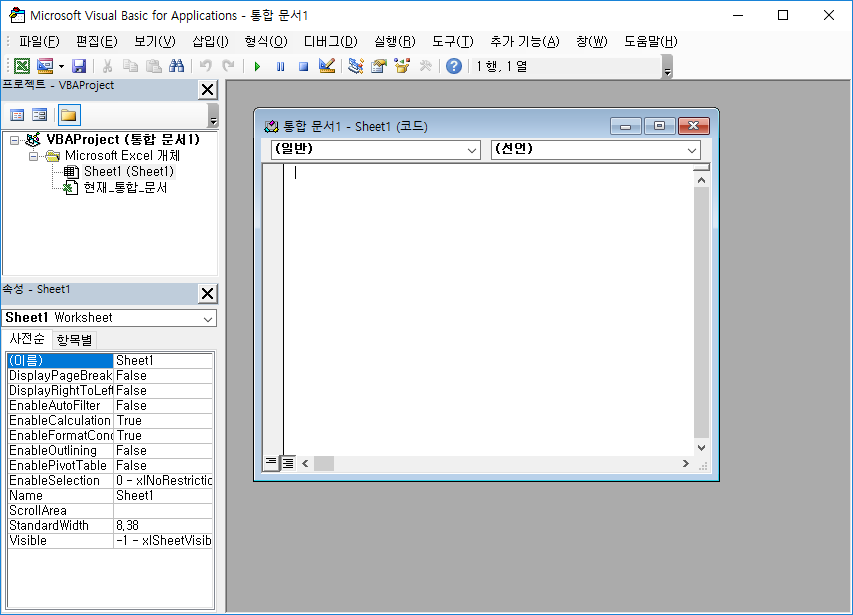The image size is (853, 615).
Task: Click Full Module View button in code window
Action: tap(288, 463)
